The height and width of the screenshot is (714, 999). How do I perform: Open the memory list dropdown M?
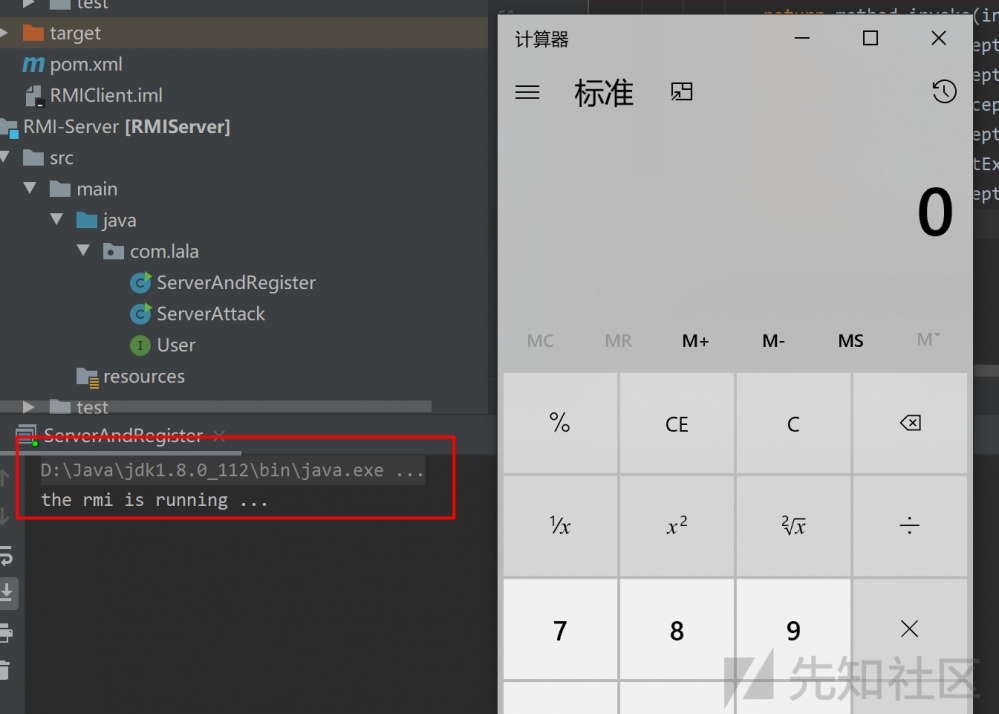[928, 340]
